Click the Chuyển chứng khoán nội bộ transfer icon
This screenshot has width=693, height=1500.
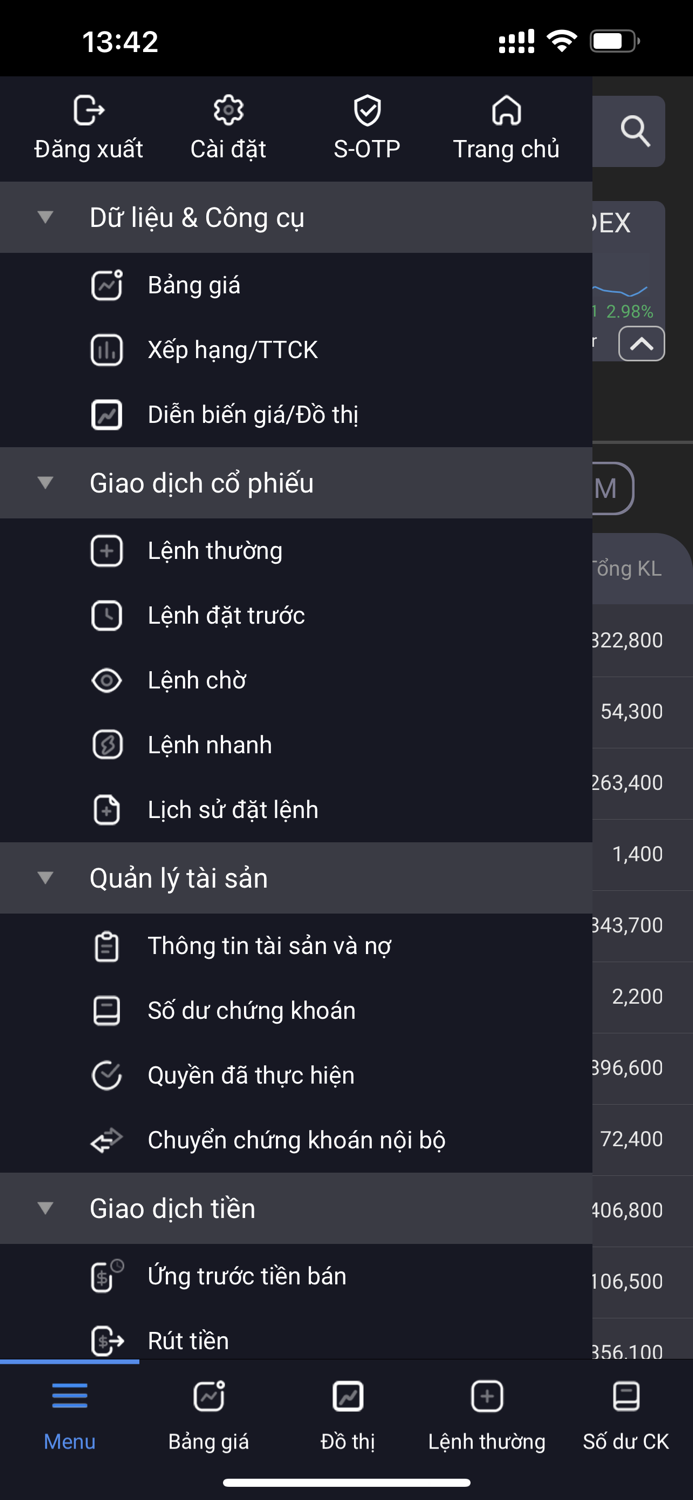coord(107,1140)
